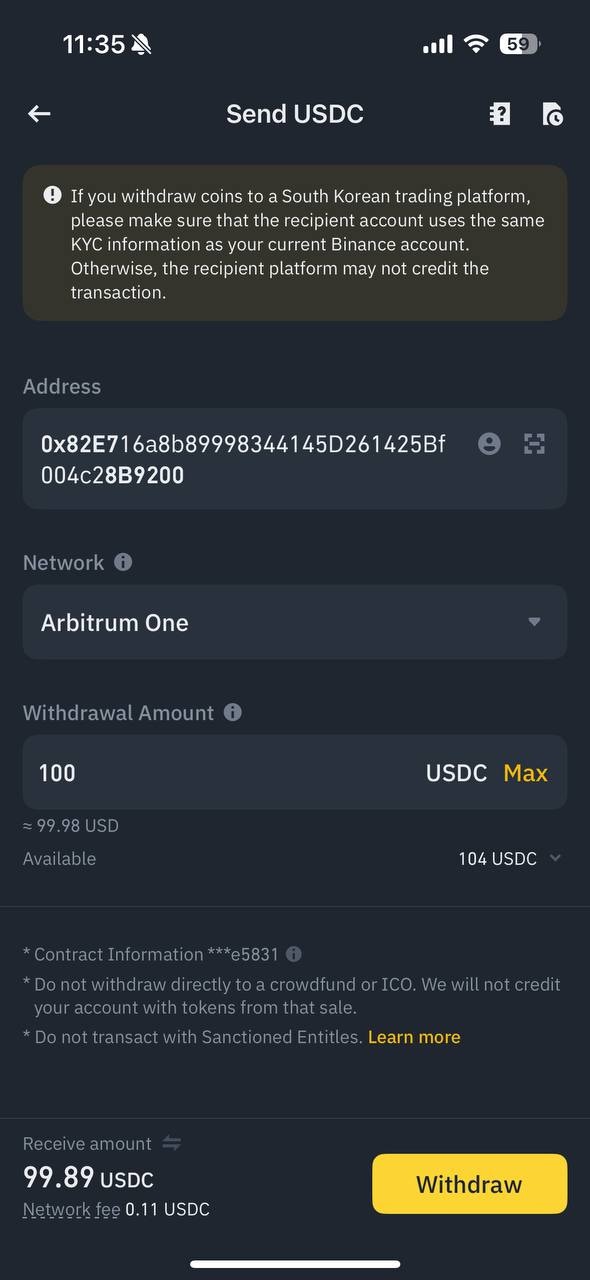Viewport: 590px width, 1280px height.
Task: Open the Arbitrum One network dropdown
Action: [x=294, y=622]
